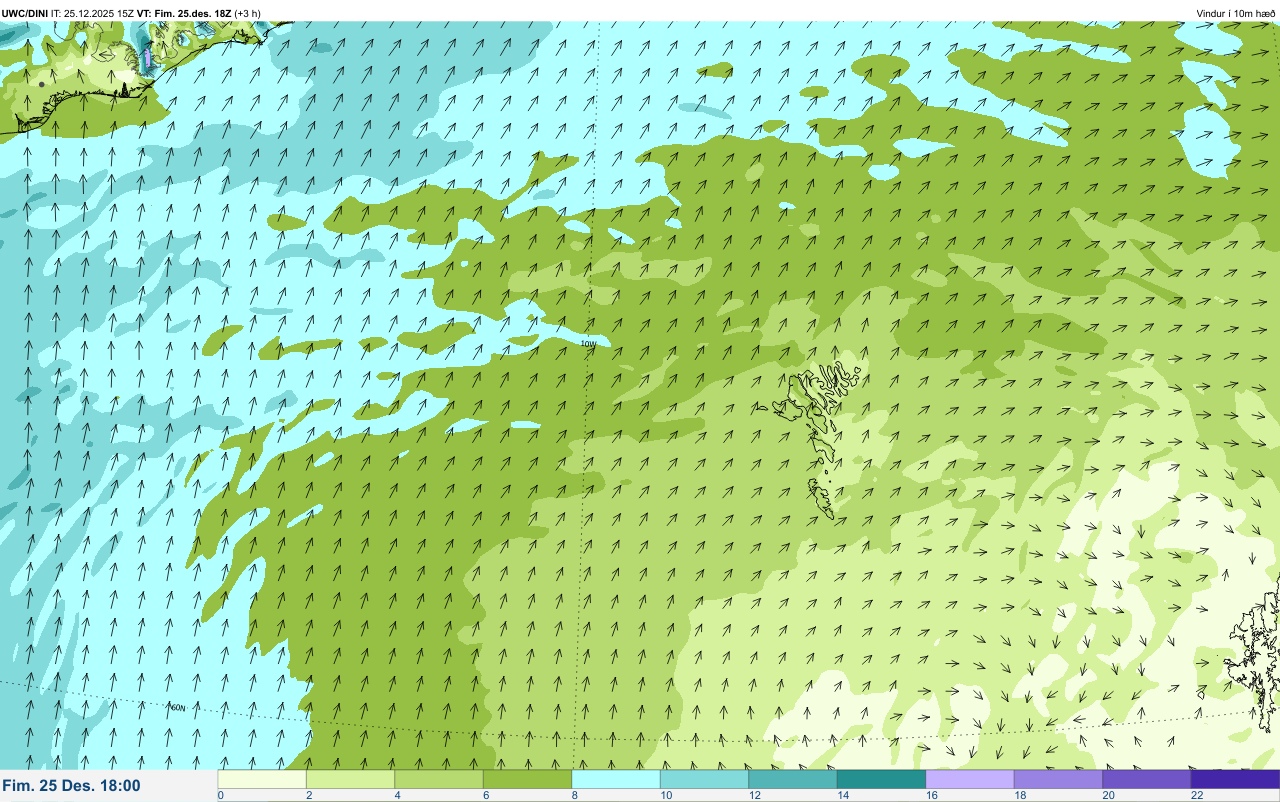Click the "Fim. 25 Des. 18:00" date label

(71, 786)
